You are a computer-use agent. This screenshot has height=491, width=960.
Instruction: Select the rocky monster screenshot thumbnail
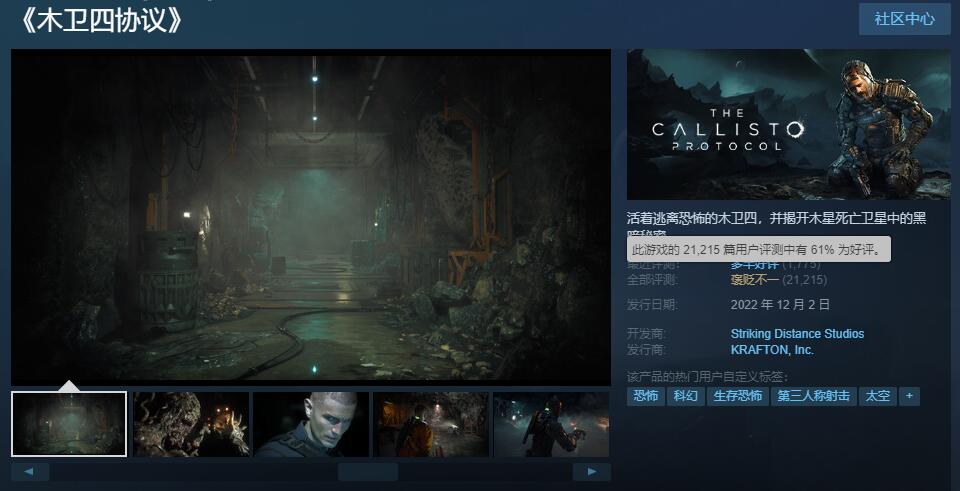191,424
